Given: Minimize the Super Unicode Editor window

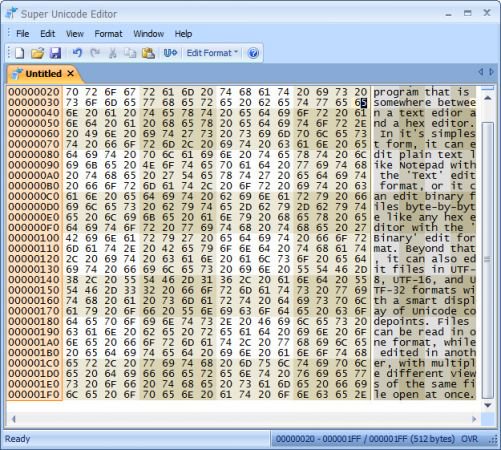Looking at the screenshot, I should (x=449, y=14).
